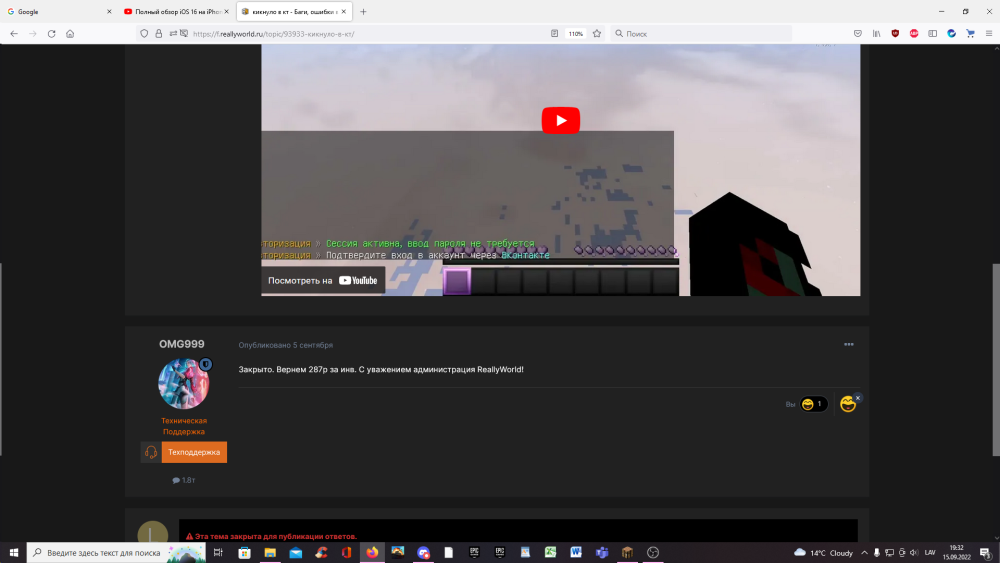The image size is (1000, 563).
Task: View the laughing reaction count
Action: pyautogui.click(x=814, y=404)
